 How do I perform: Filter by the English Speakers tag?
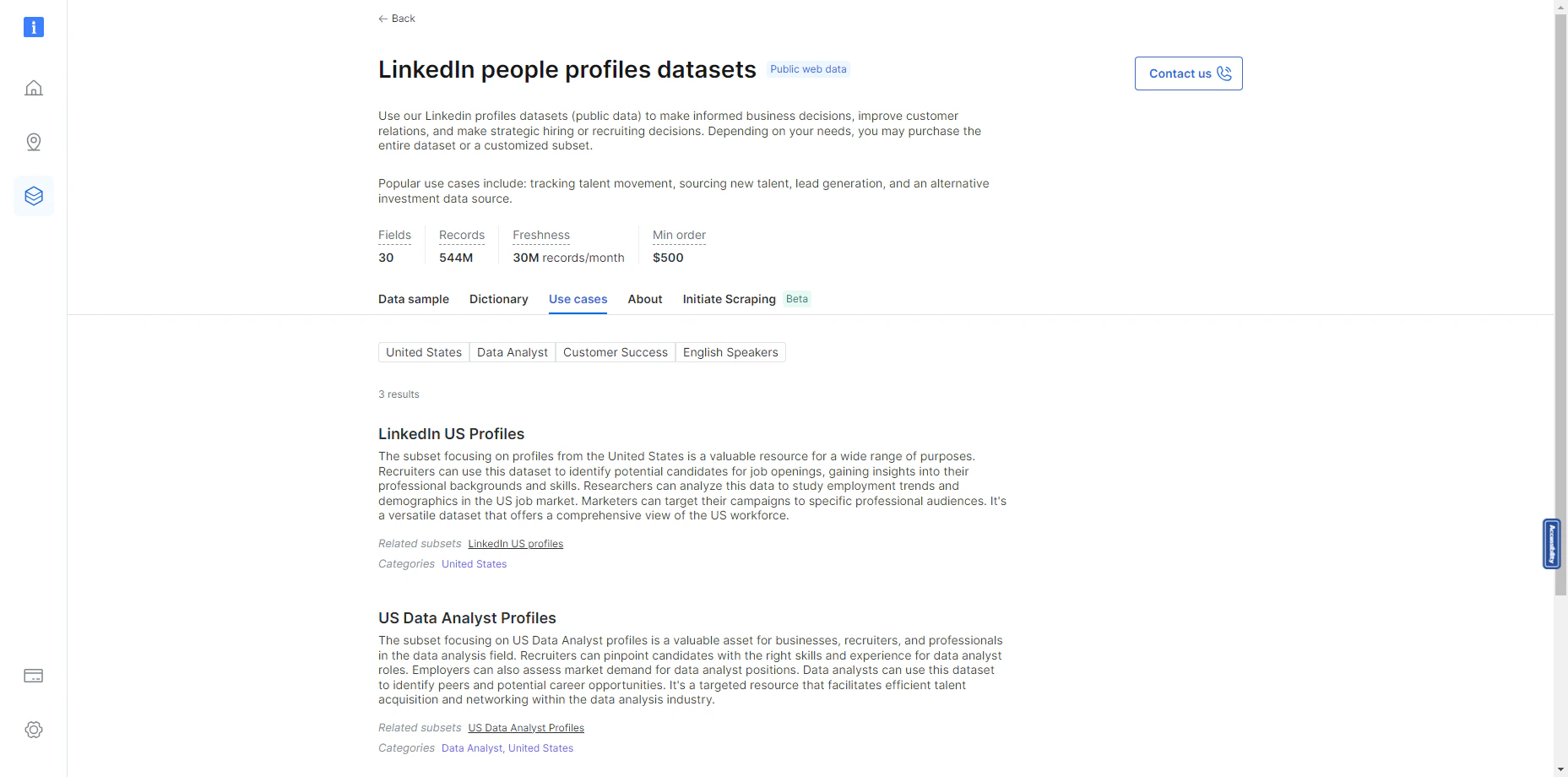click(730, 352)
